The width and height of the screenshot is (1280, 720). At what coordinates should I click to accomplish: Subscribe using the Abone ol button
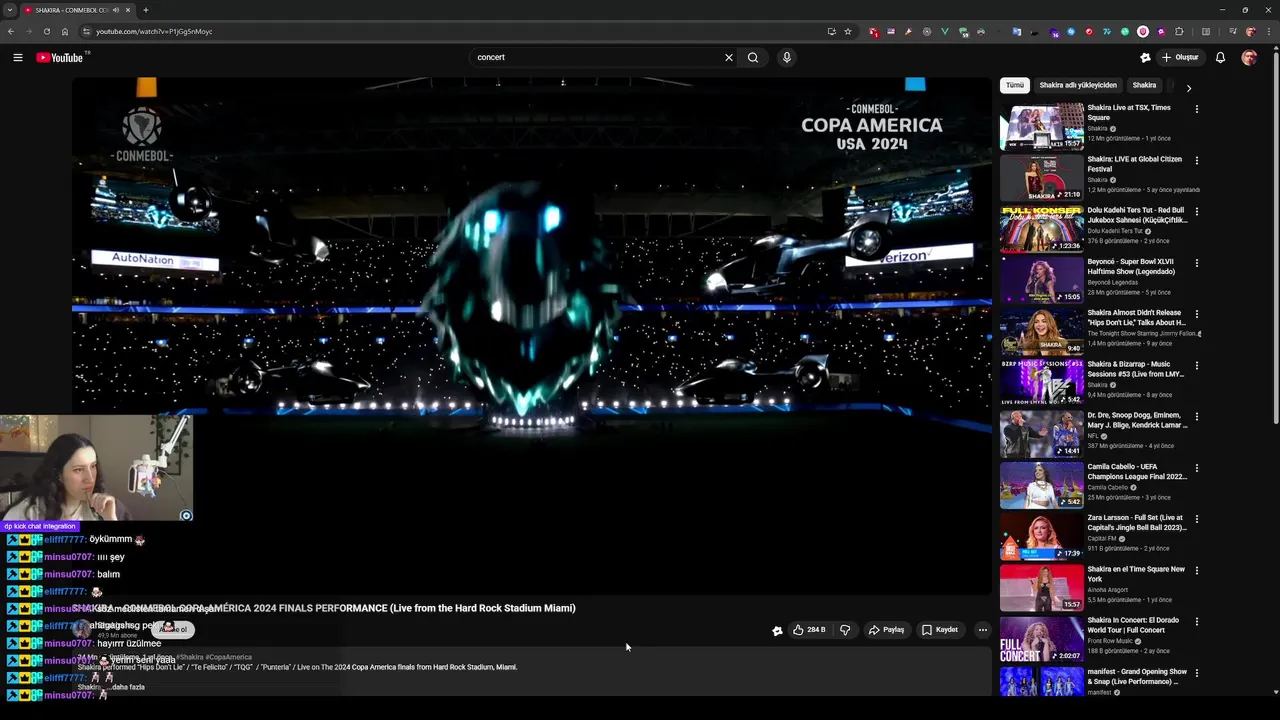coord(174,629)
